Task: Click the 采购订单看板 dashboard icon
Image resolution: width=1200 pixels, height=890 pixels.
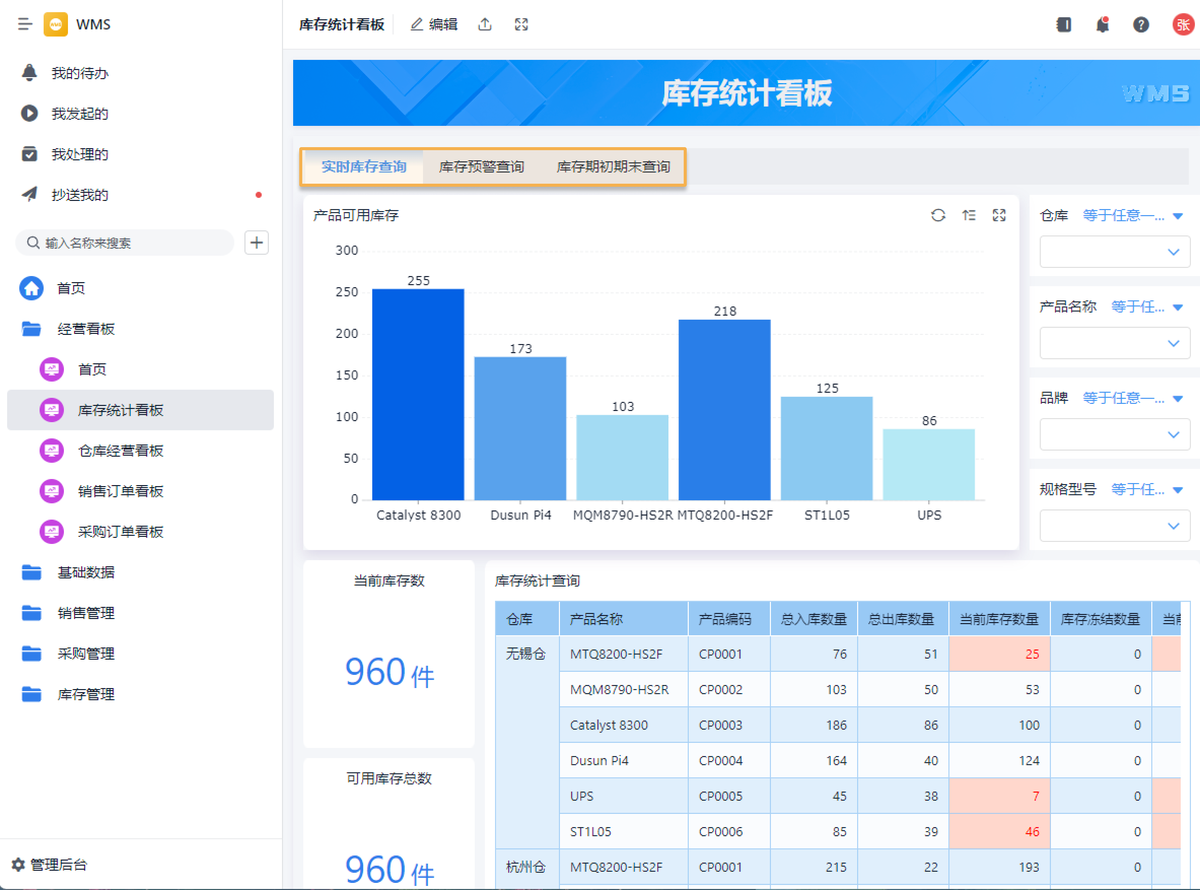Action: coord(51,531)
